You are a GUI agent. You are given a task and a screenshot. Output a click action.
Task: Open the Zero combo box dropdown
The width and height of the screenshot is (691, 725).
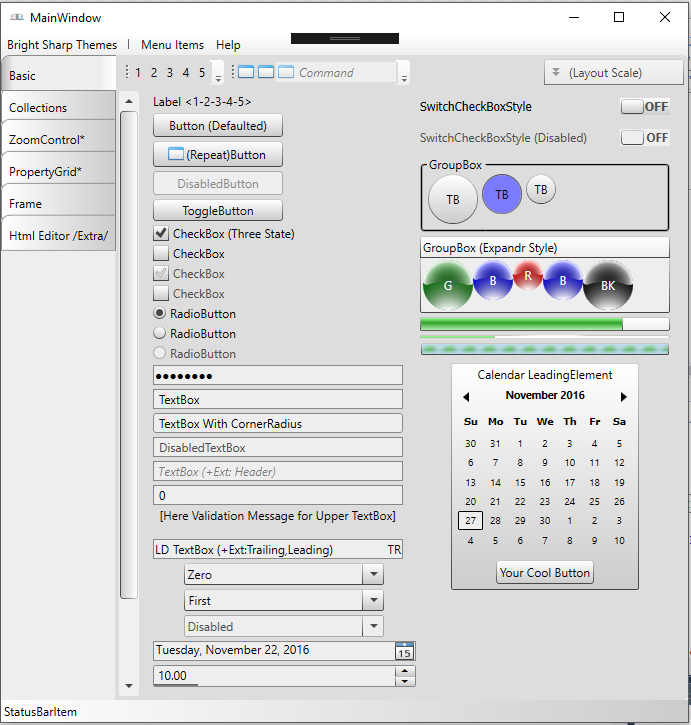[x=372, y=575]
